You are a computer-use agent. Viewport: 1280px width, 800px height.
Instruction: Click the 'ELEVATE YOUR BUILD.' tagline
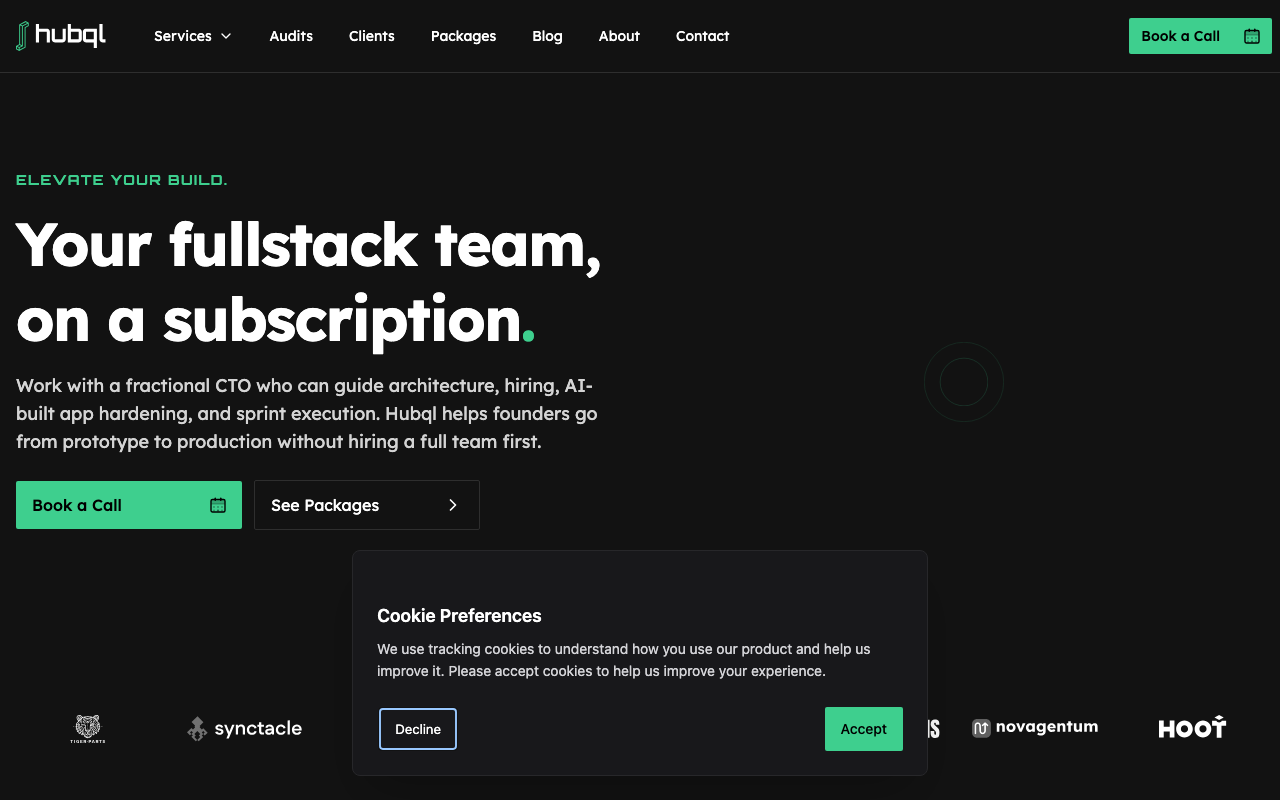pos(122,180)
